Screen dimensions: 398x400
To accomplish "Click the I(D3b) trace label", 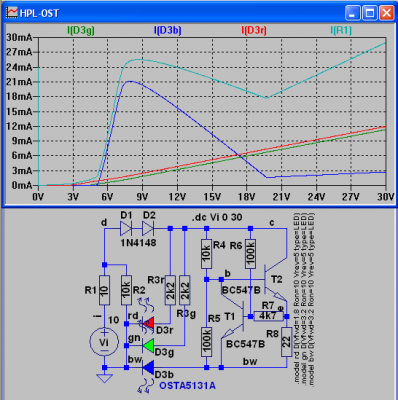I will click(x=167, y=30).
